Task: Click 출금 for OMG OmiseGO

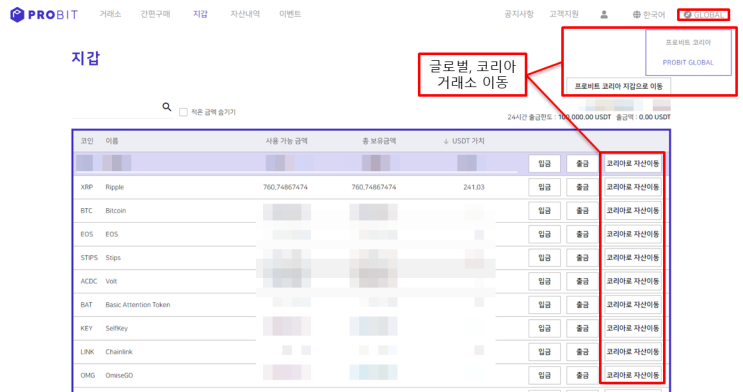Action: coord(582,375)
